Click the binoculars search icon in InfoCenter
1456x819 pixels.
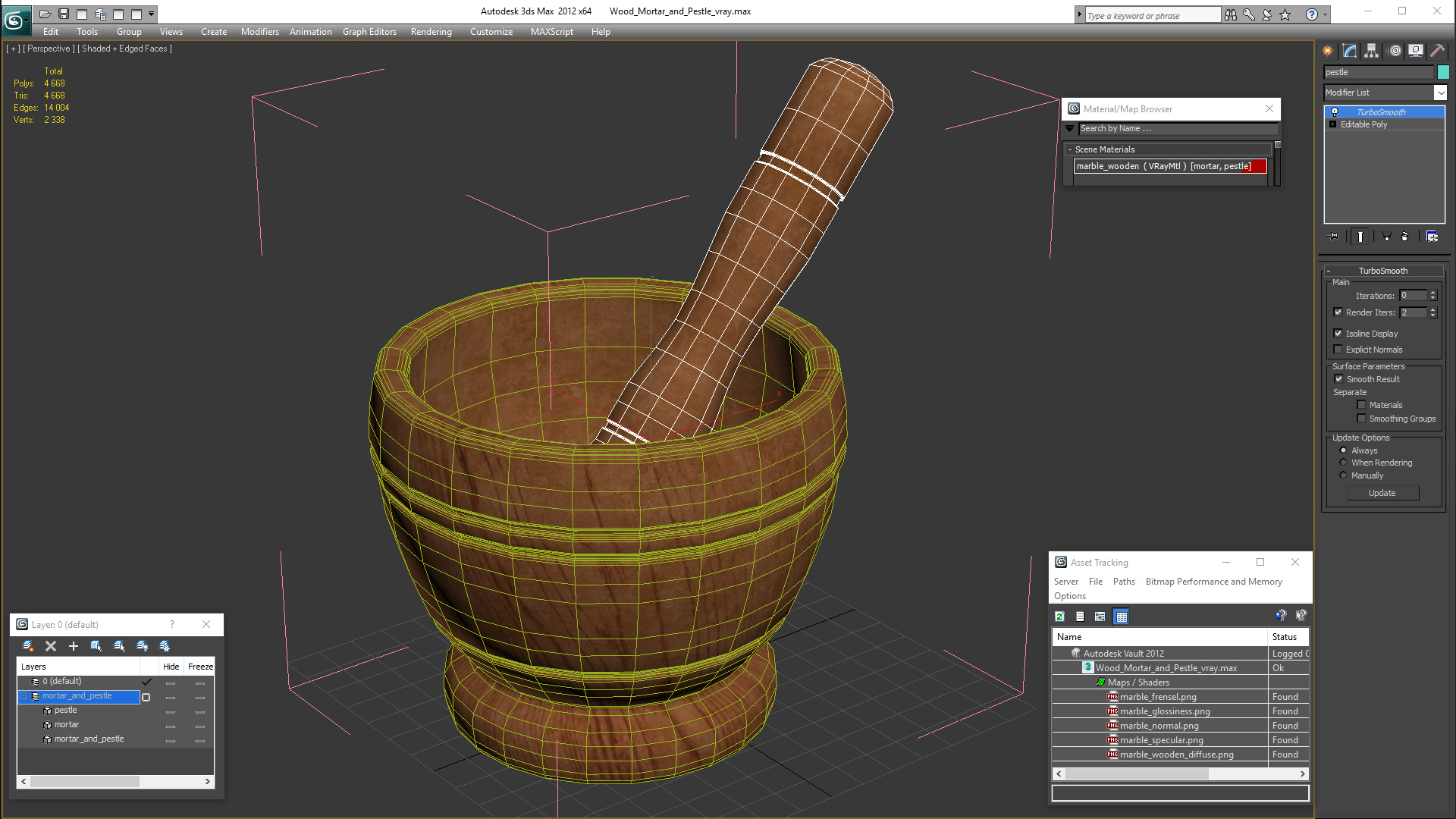1231,14
